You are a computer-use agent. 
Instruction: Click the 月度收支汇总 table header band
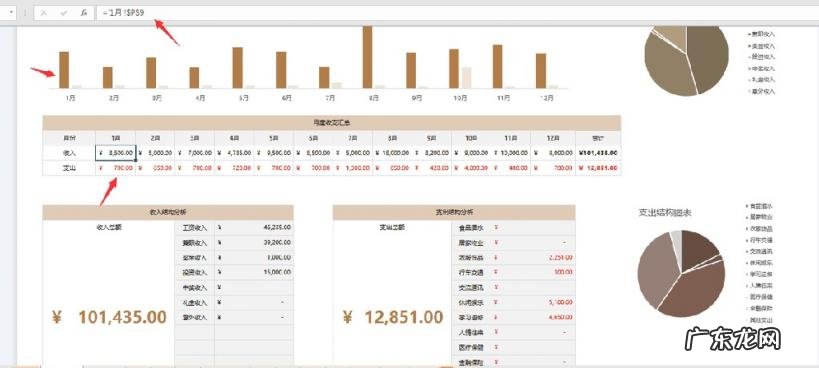click(332, 123)
